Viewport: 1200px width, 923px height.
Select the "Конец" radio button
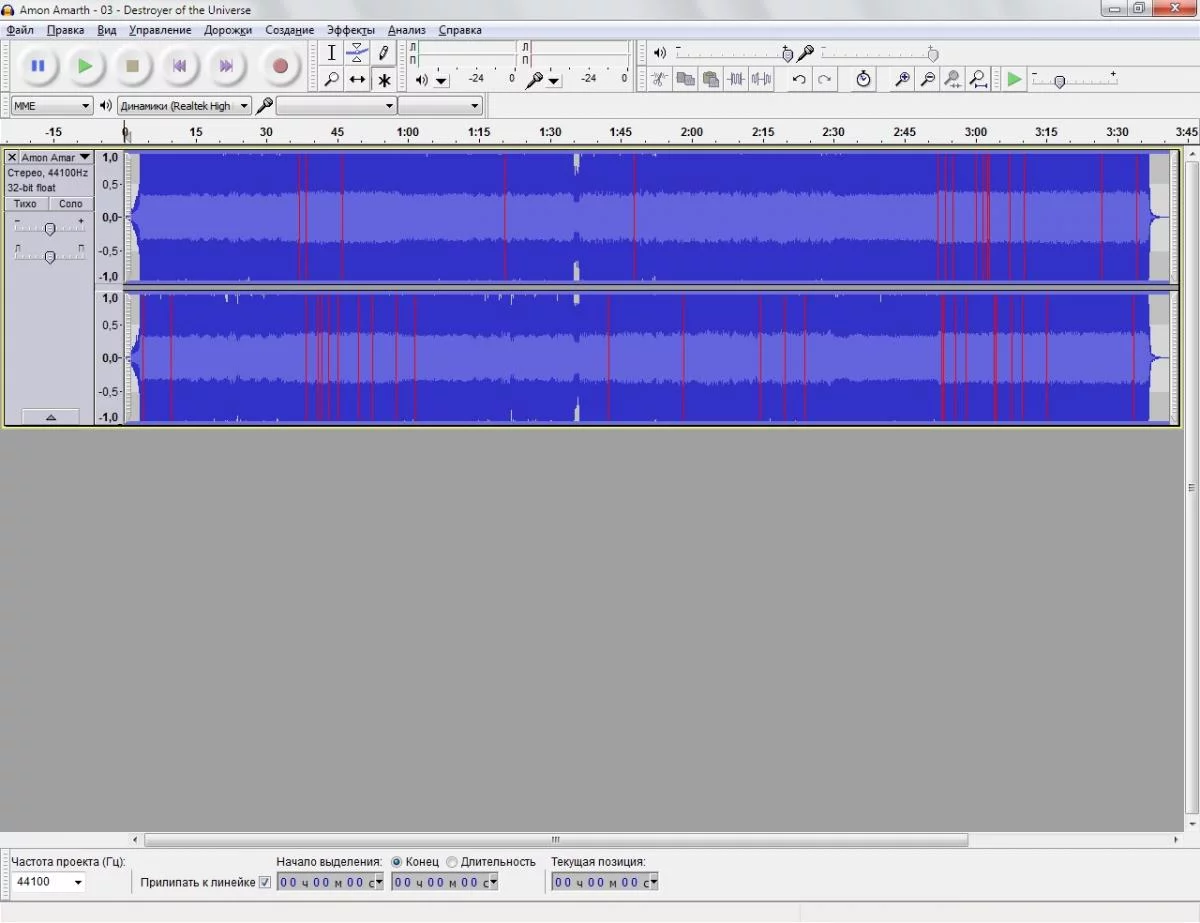tap(397, 862)
